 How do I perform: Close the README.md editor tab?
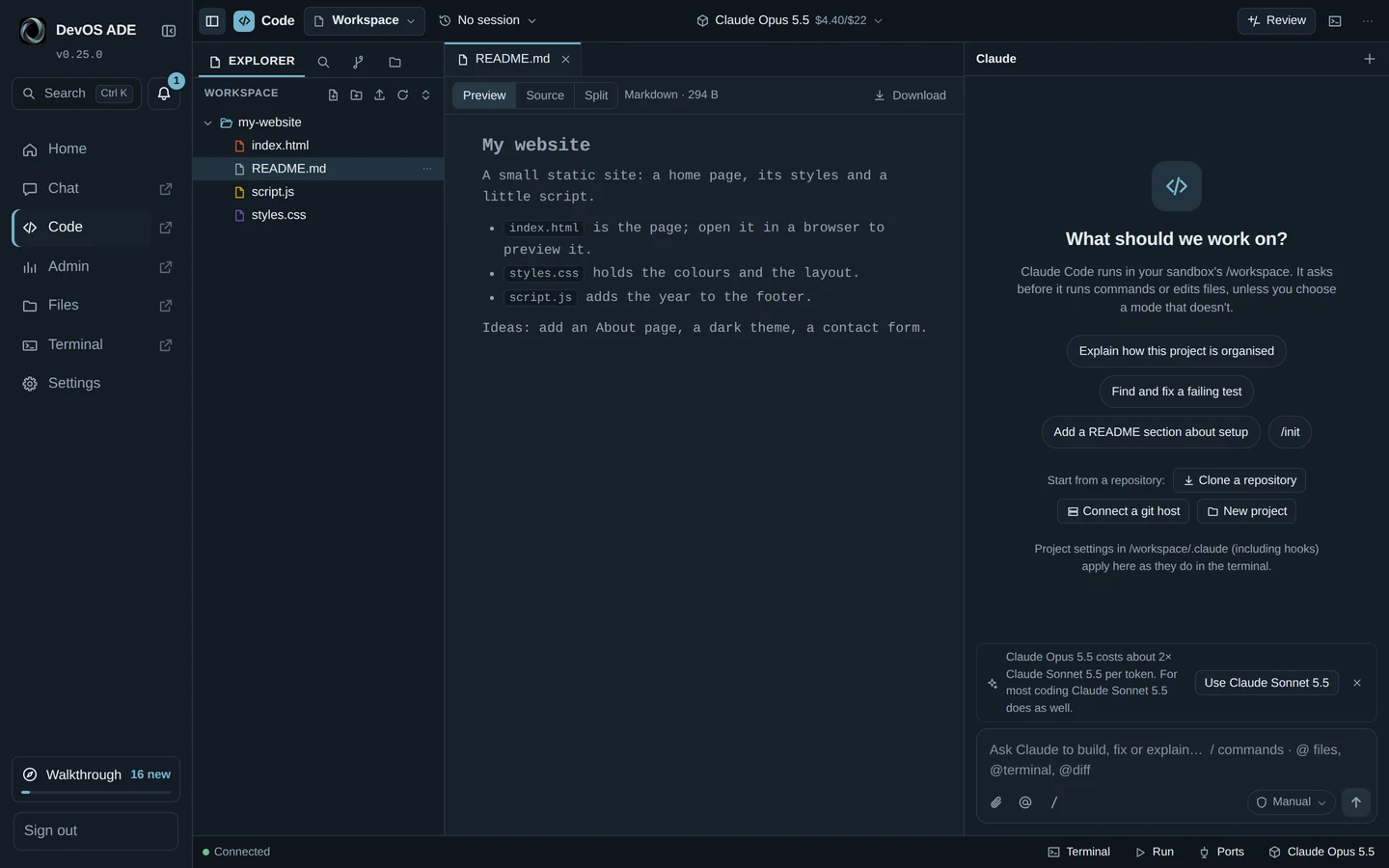click(x=565, y=60)
